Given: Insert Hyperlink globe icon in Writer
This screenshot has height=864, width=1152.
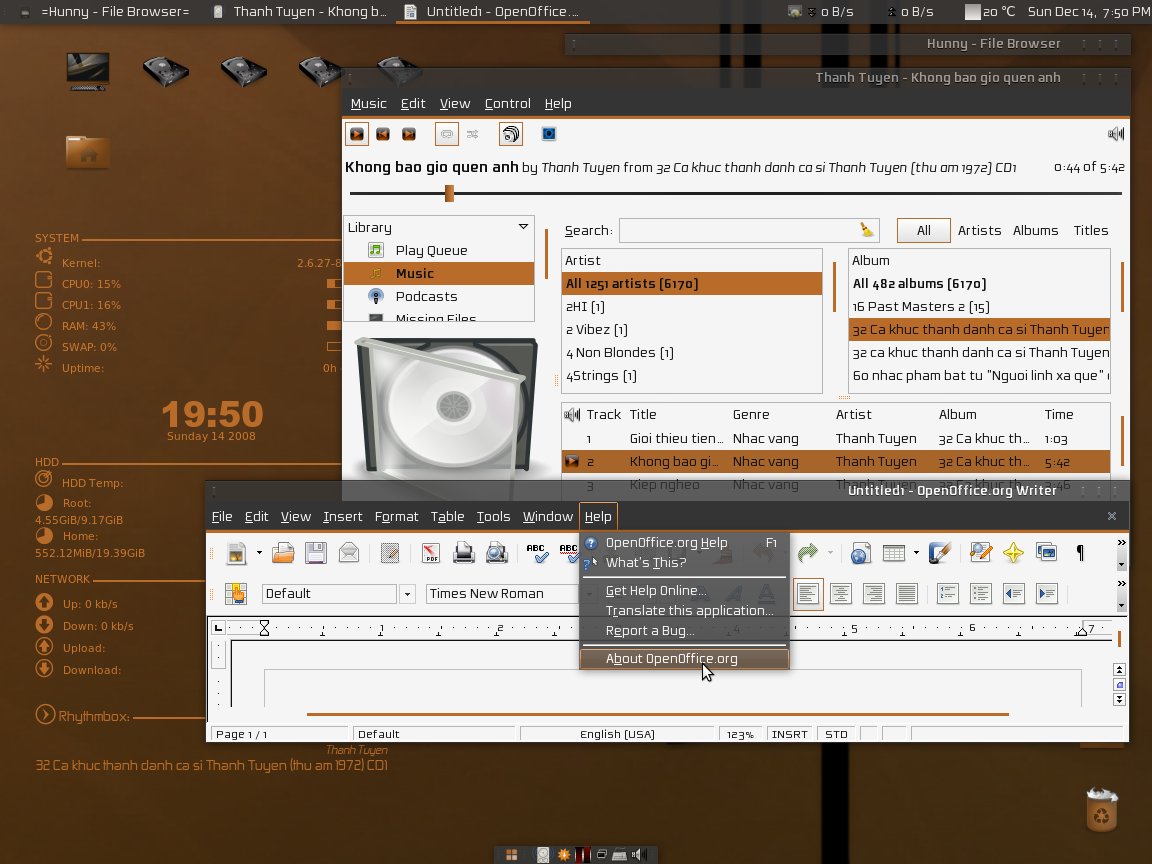Looking at the screenshot, I should (x=860, y=552).
